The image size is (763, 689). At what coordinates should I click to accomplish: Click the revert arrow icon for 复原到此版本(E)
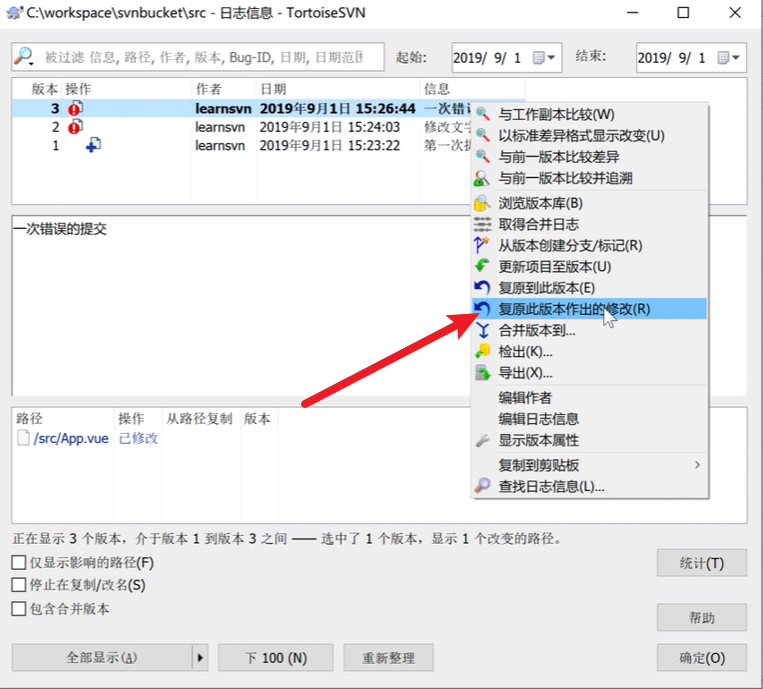[482, 288]
